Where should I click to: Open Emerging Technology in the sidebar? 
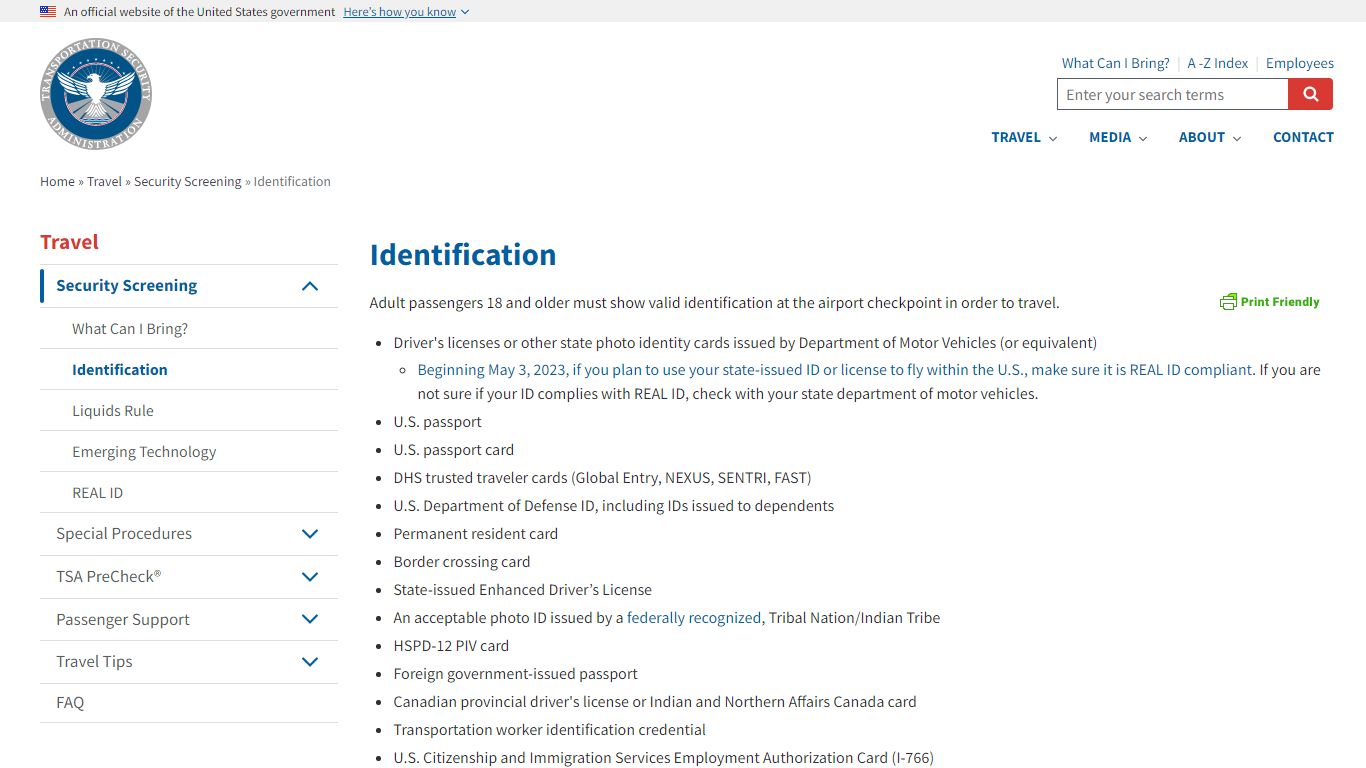click(144, 452)
